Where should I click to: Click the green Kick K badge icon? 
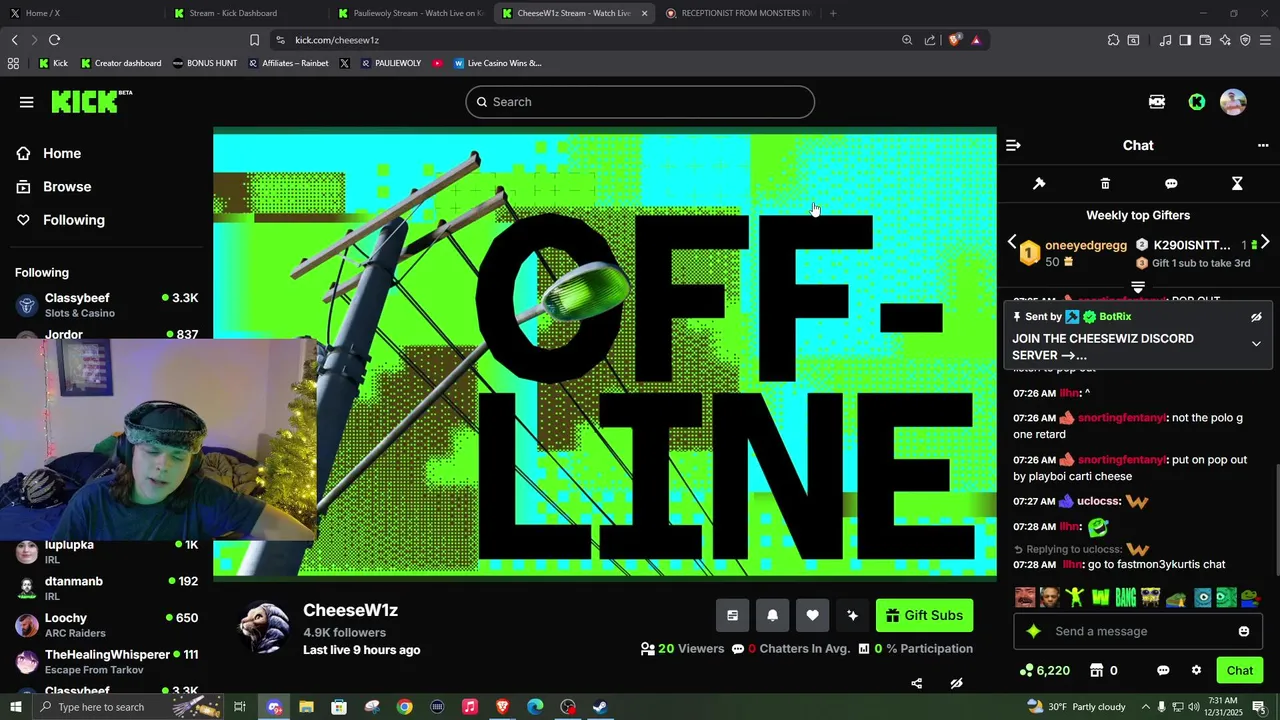[x=1197, y=102]
